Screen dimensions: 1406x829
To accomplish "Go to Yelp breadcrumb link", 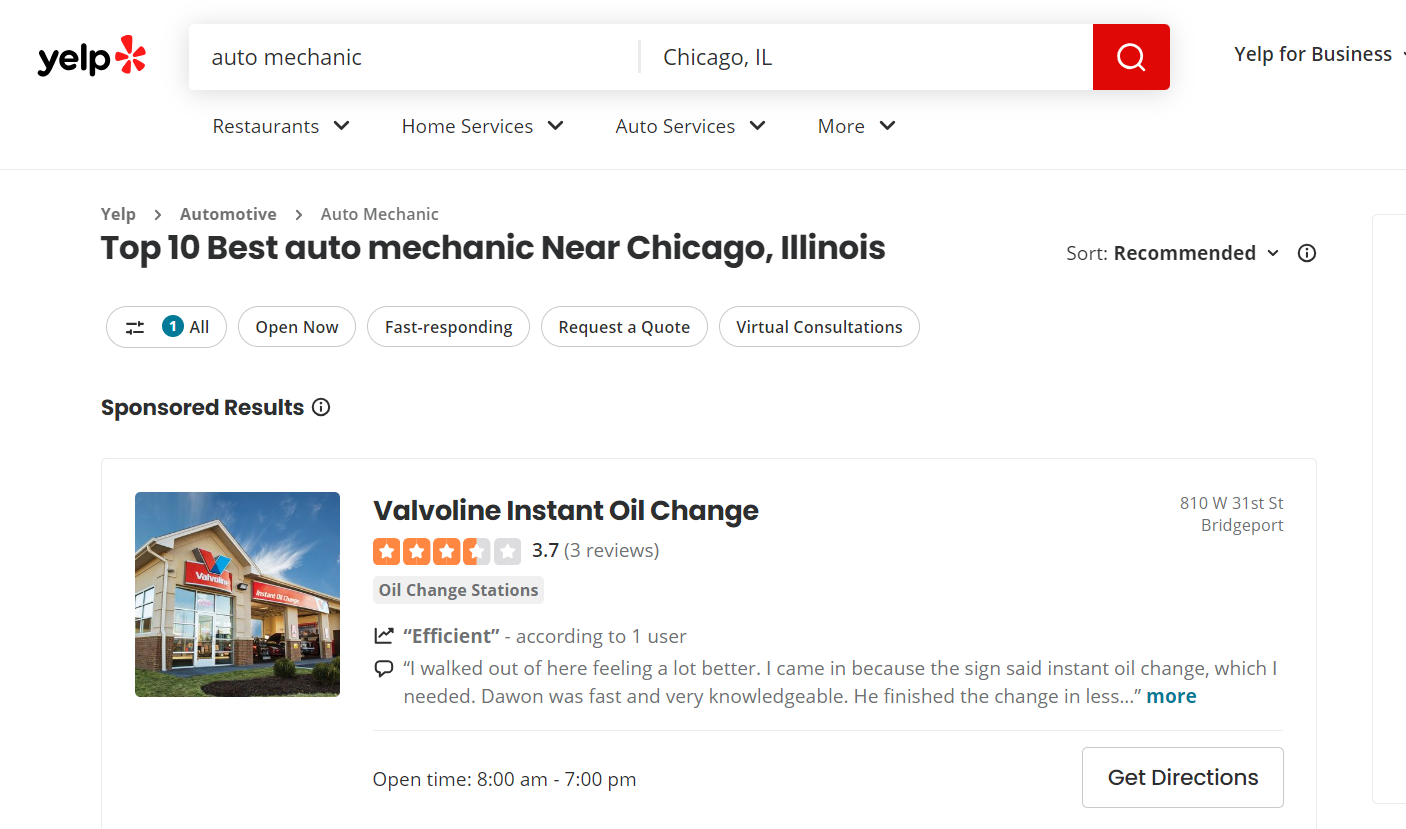I will tap(118, 214).
